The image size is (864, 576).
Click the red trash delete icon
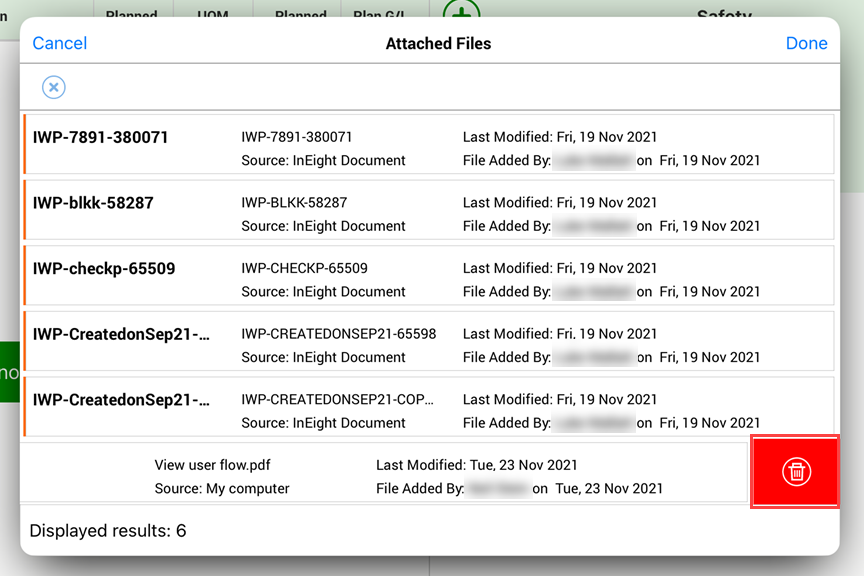coord(796,471)
